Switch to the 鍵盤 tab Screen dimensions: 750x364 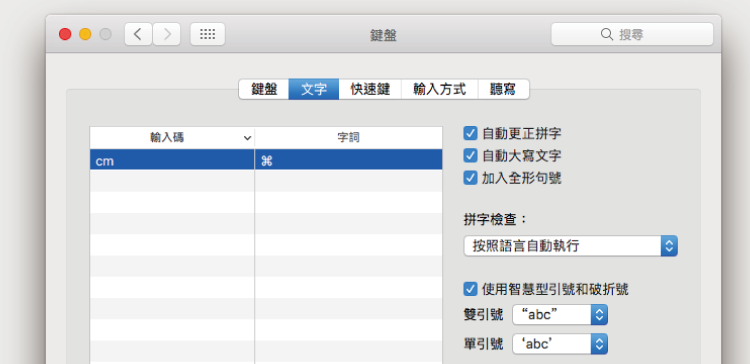point(264,89)
